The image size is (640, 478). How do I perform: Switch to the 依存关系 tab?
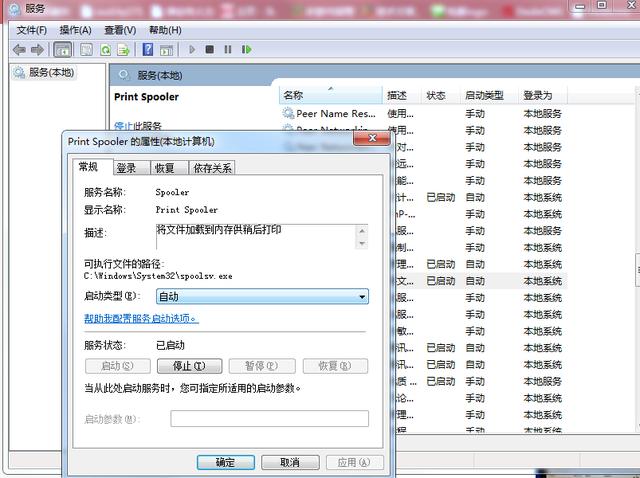tap(212, 168)
